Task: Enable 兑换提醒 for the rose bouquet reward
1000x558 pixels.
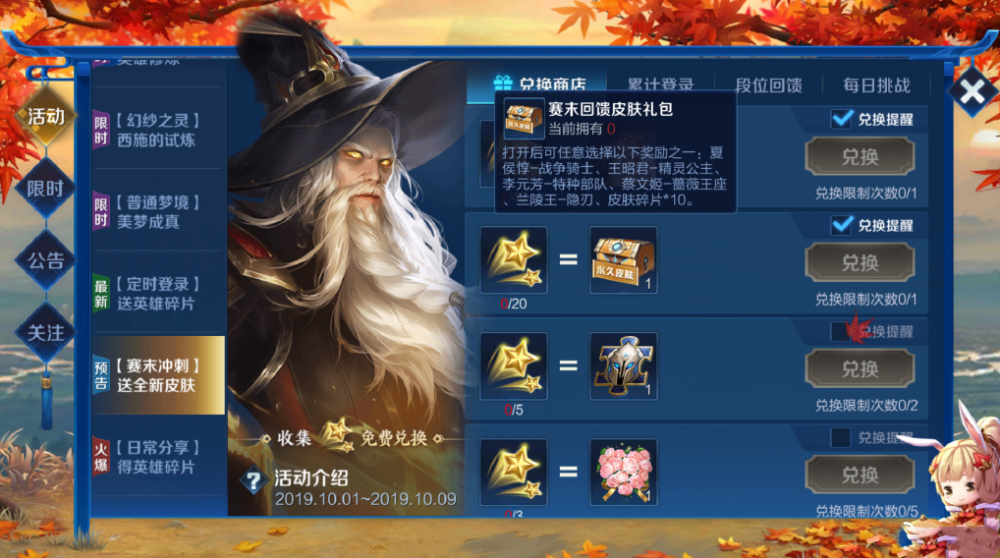Action: tap(841, 437)
